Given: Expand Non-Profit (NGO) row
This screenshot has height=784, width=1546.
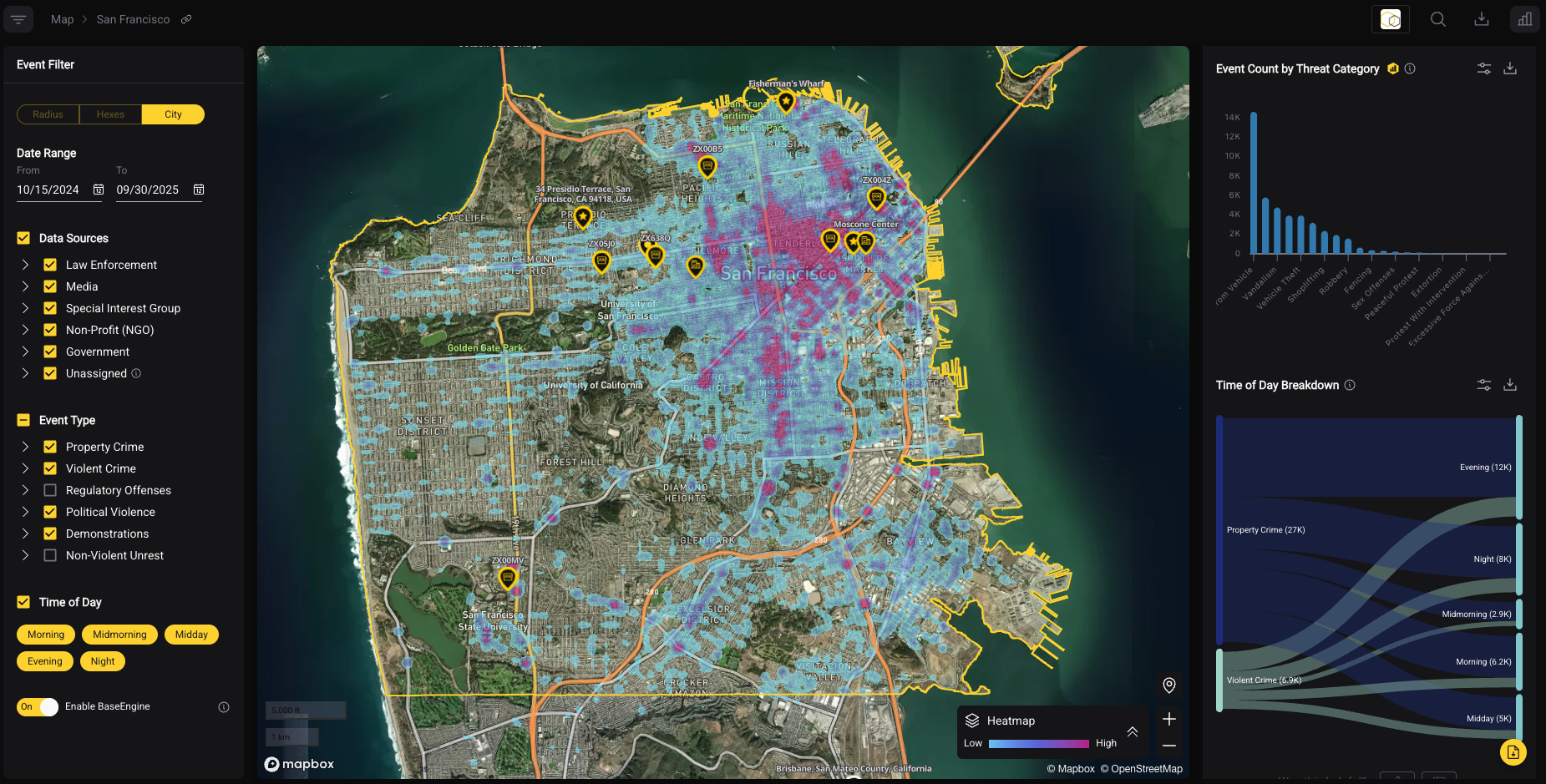Looking at the screenshot, I should [x=25, y=330].
